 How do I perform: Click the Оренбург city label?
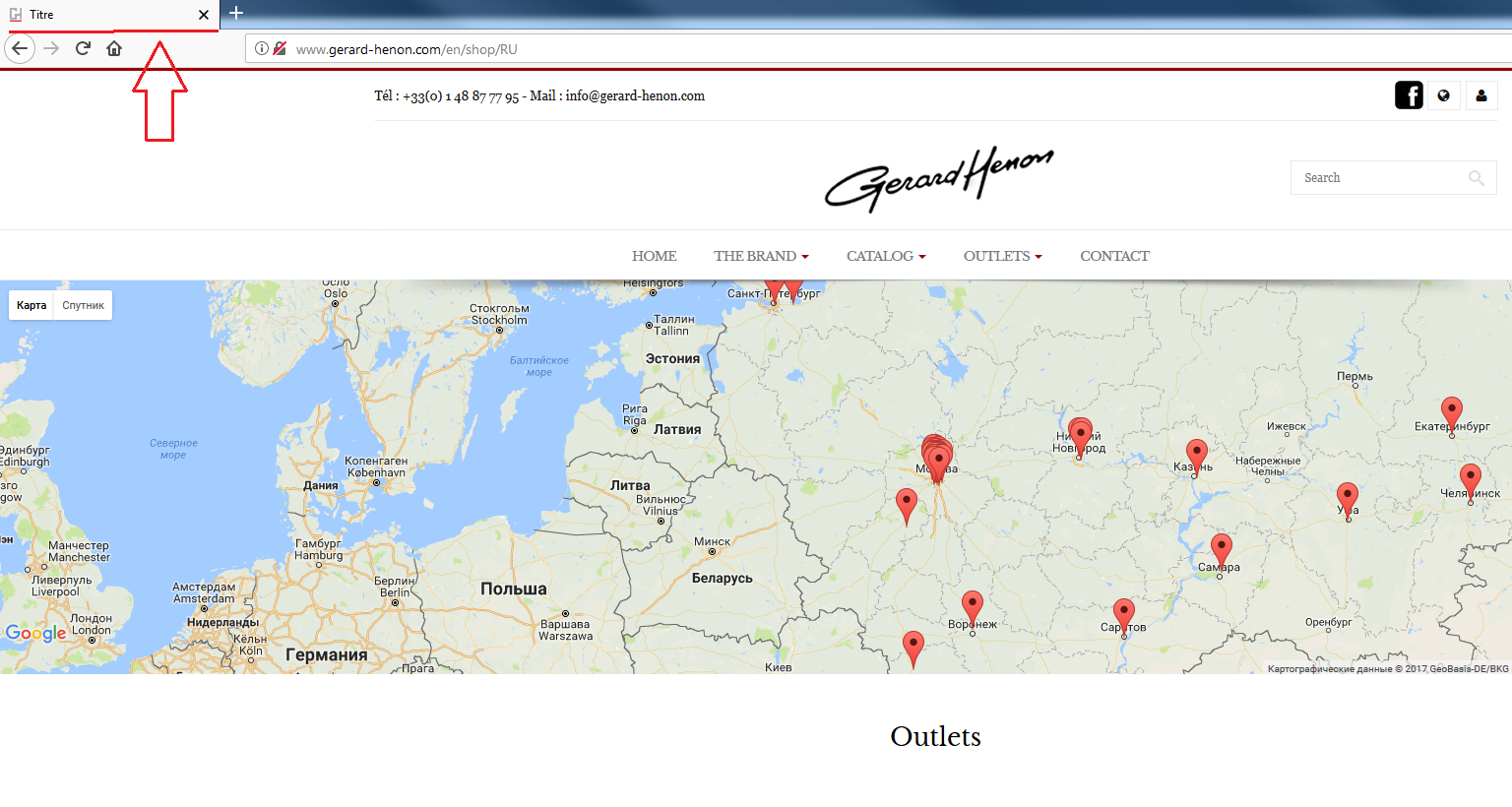[1328, 622]
